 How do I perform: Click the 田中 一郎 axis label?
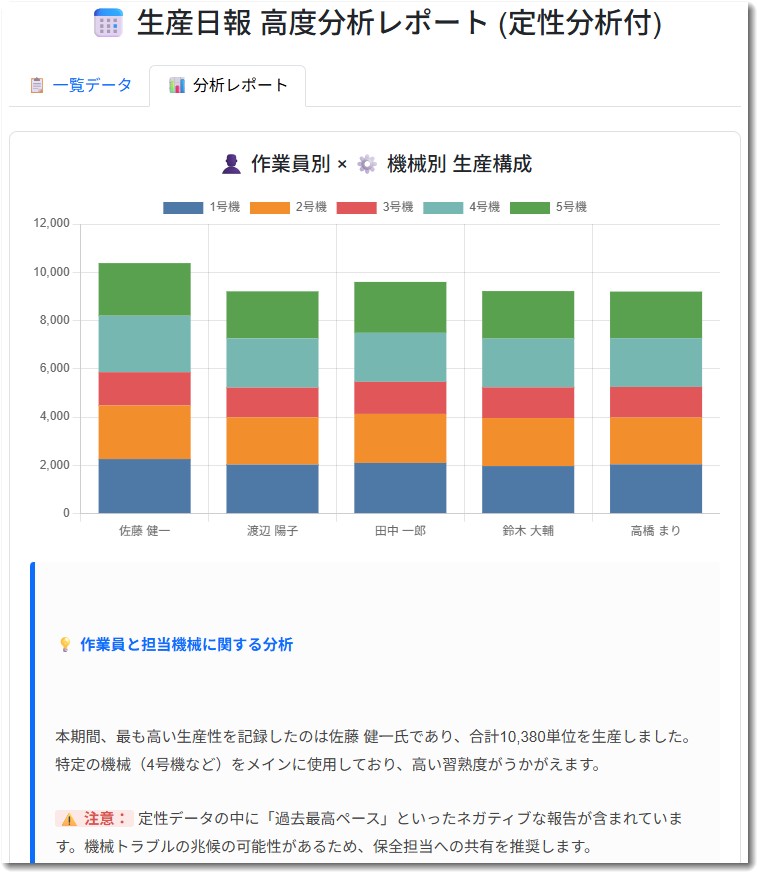400,531
